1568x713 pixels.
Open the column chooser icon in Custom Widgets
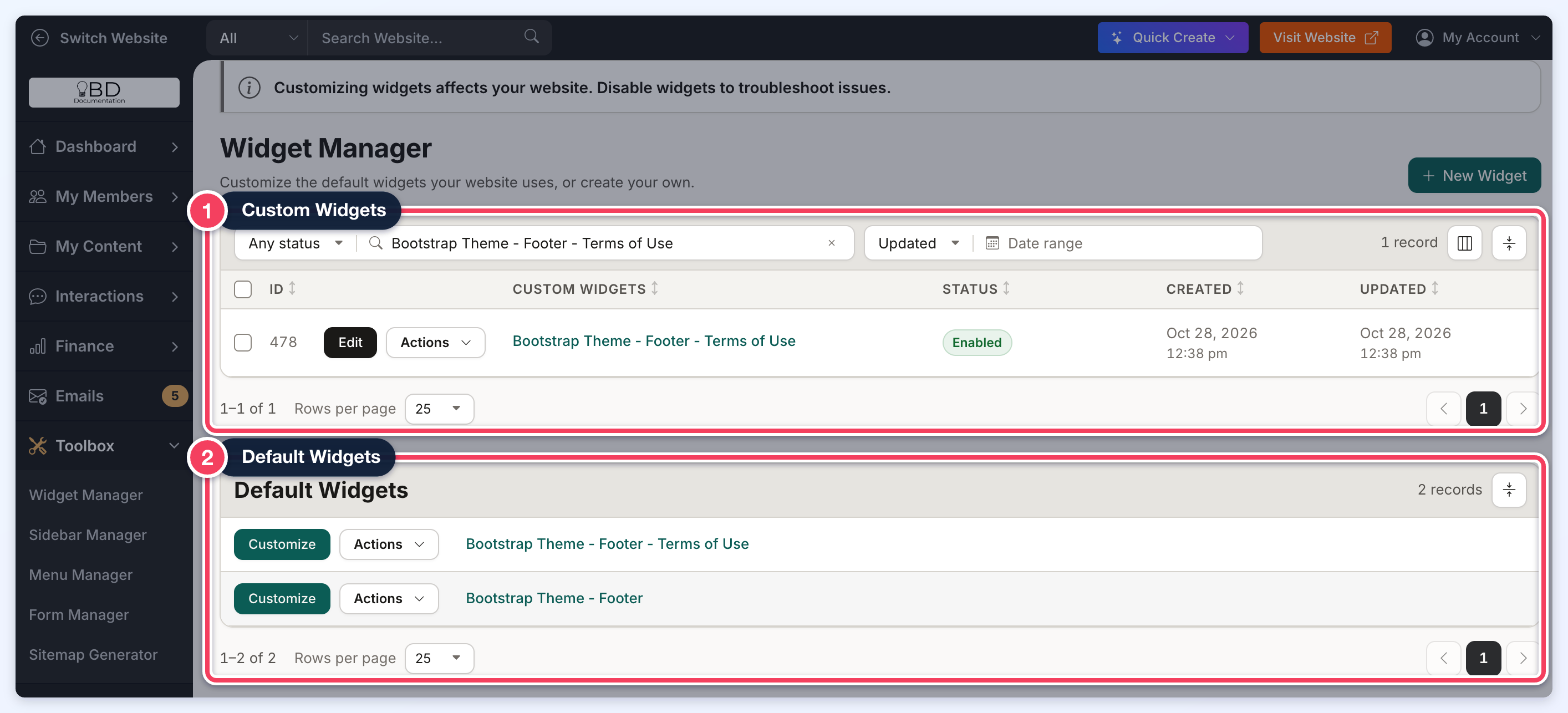click(1464, 243)
